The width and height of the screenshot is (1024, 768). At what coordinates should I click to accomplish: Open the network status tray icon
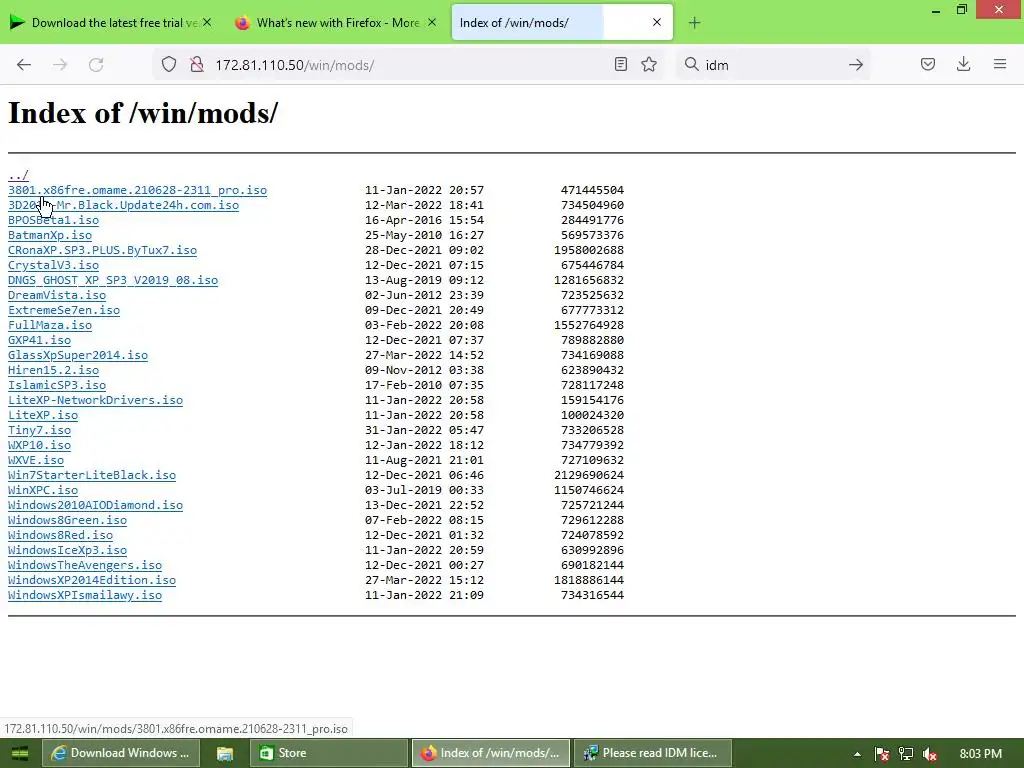coord(906,754)
